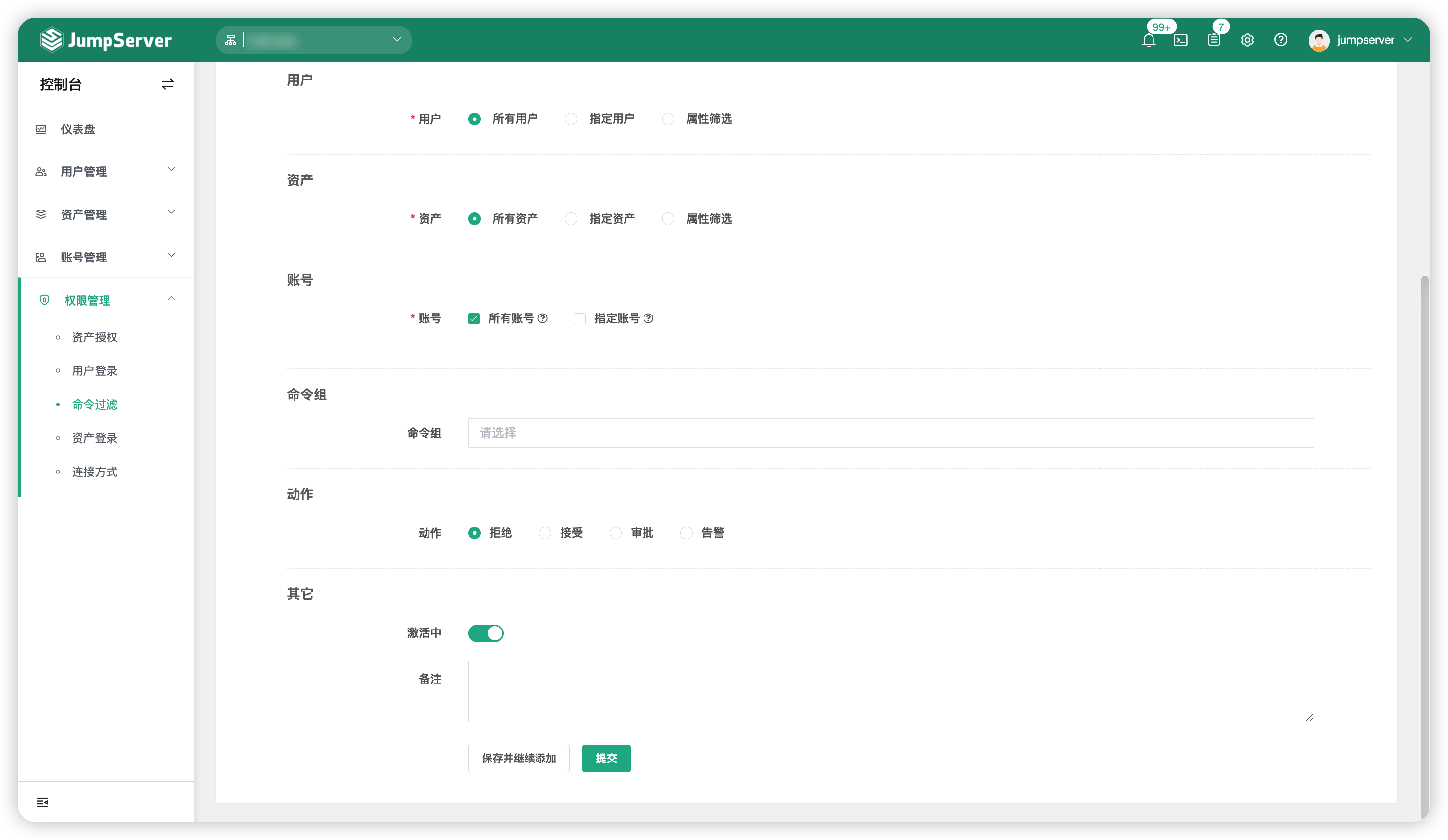
Task: Select the 指定用户 radio option
Action: [x=571, y=119]
